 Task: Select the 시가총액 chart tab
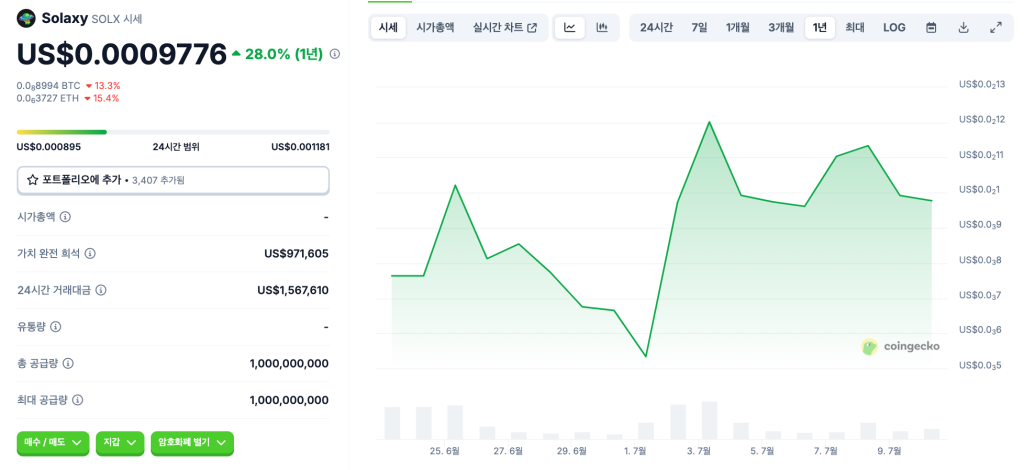[x=435, y=27]
